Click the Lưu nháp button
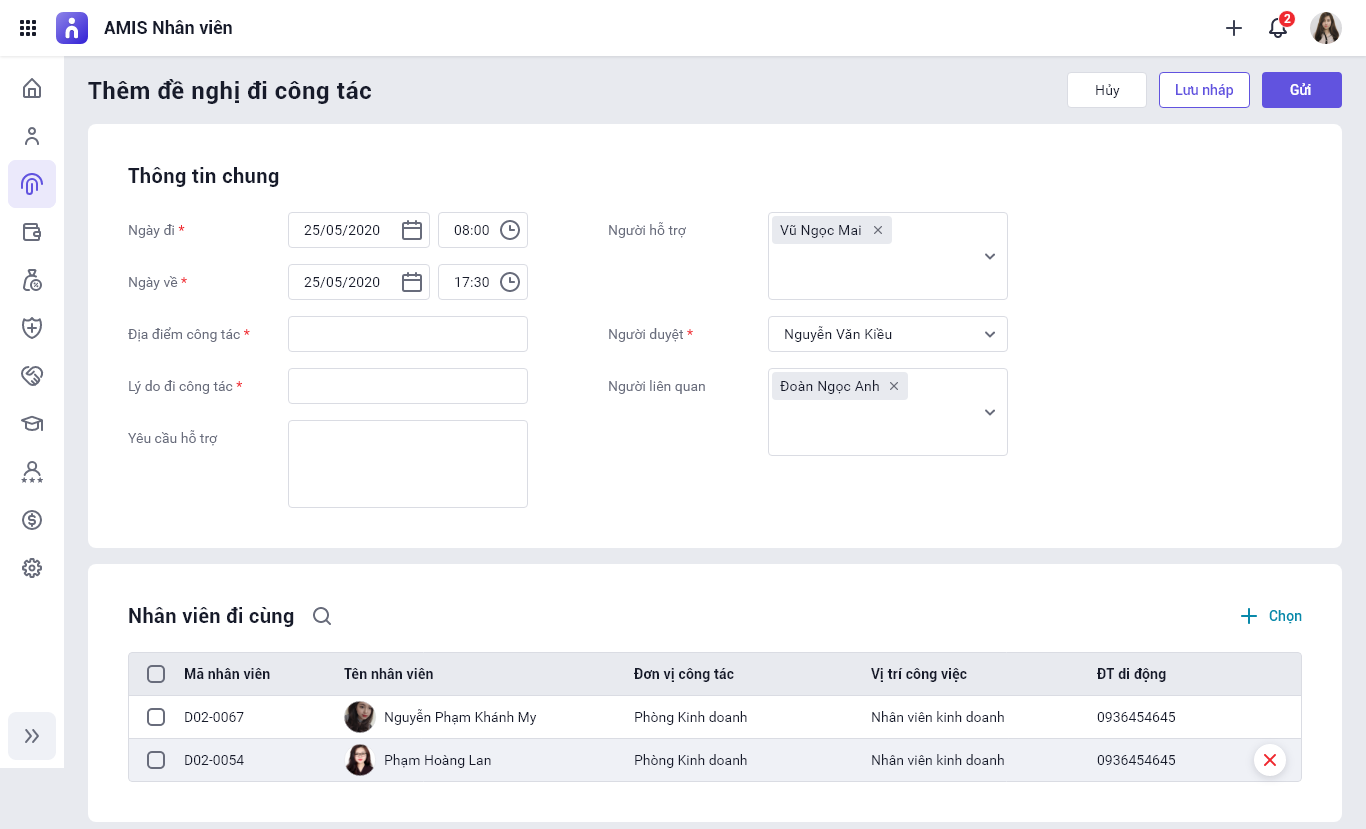 pos(1204,90)
